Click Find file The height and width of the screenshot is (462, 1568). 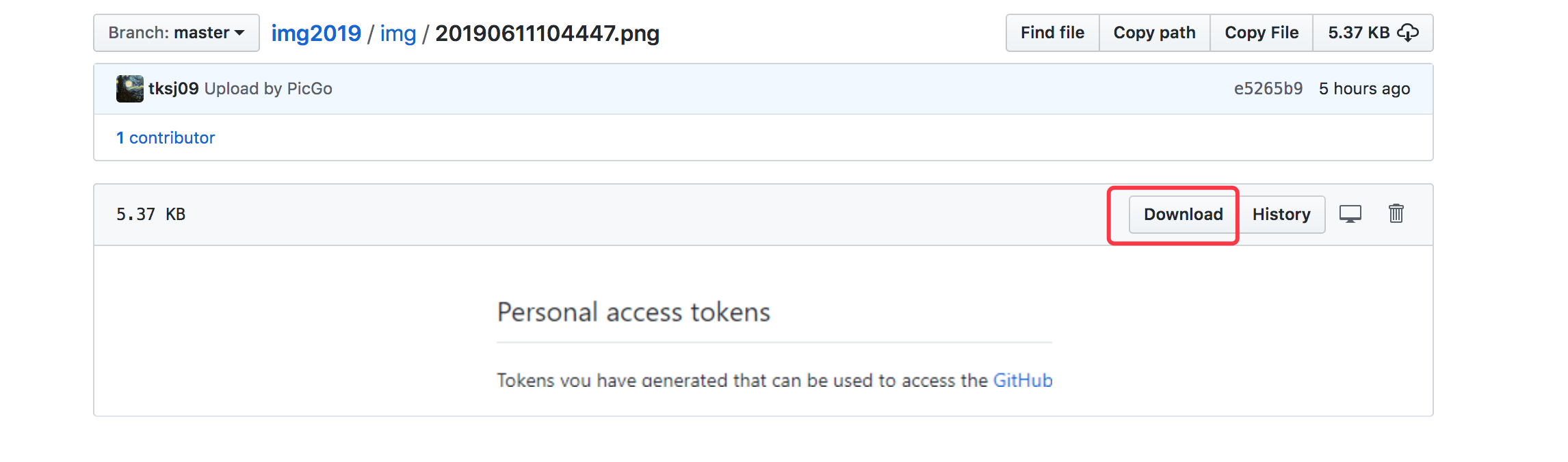click(x=1051, y=32)
